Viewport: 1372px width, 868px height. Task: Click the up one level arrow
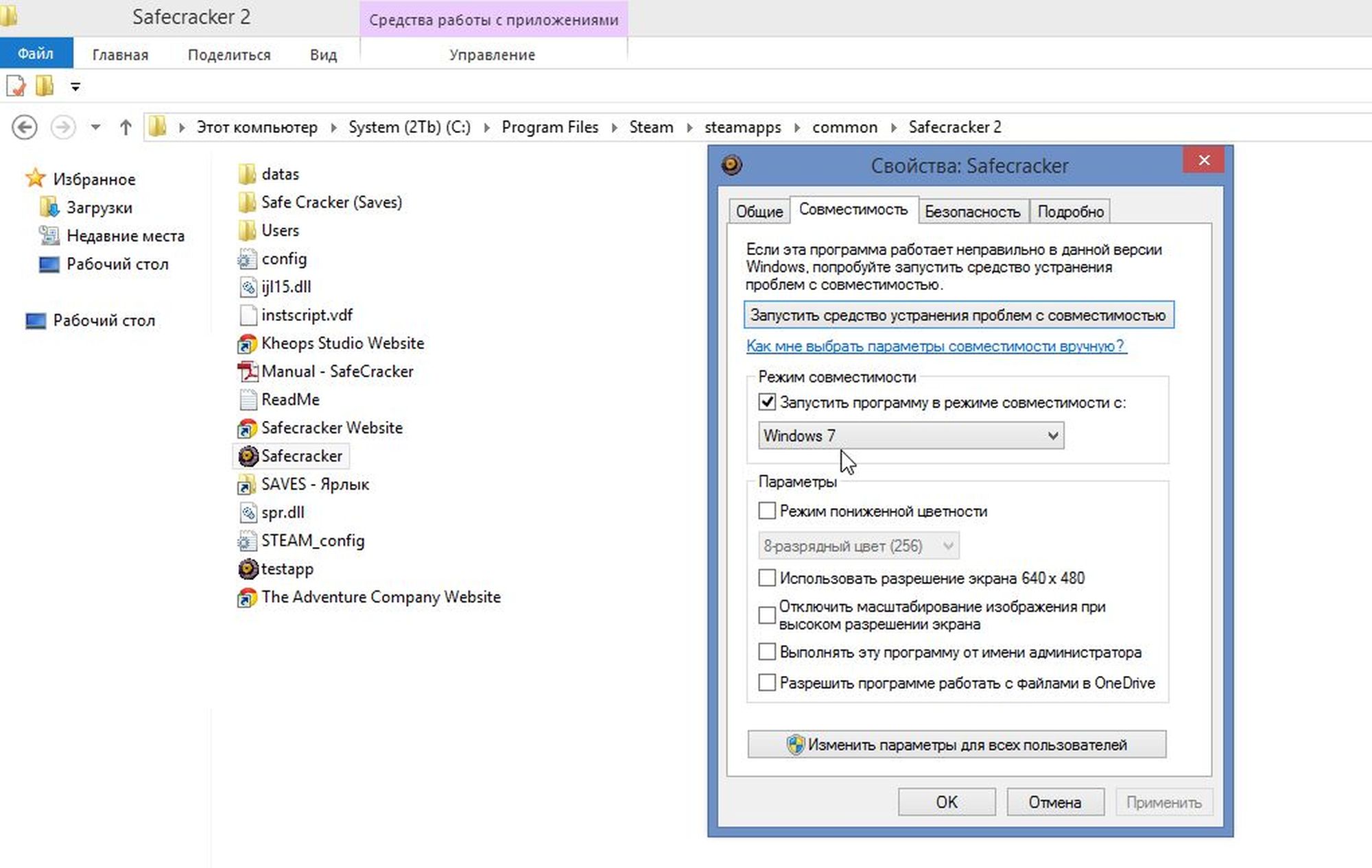(x=126, y=127)
